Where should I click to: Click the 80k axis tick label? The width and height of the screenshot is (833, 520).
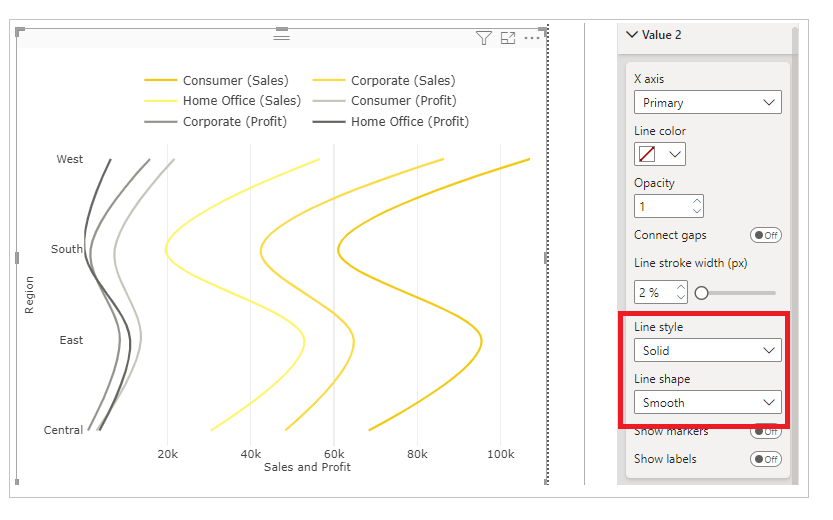pos(417,454)
